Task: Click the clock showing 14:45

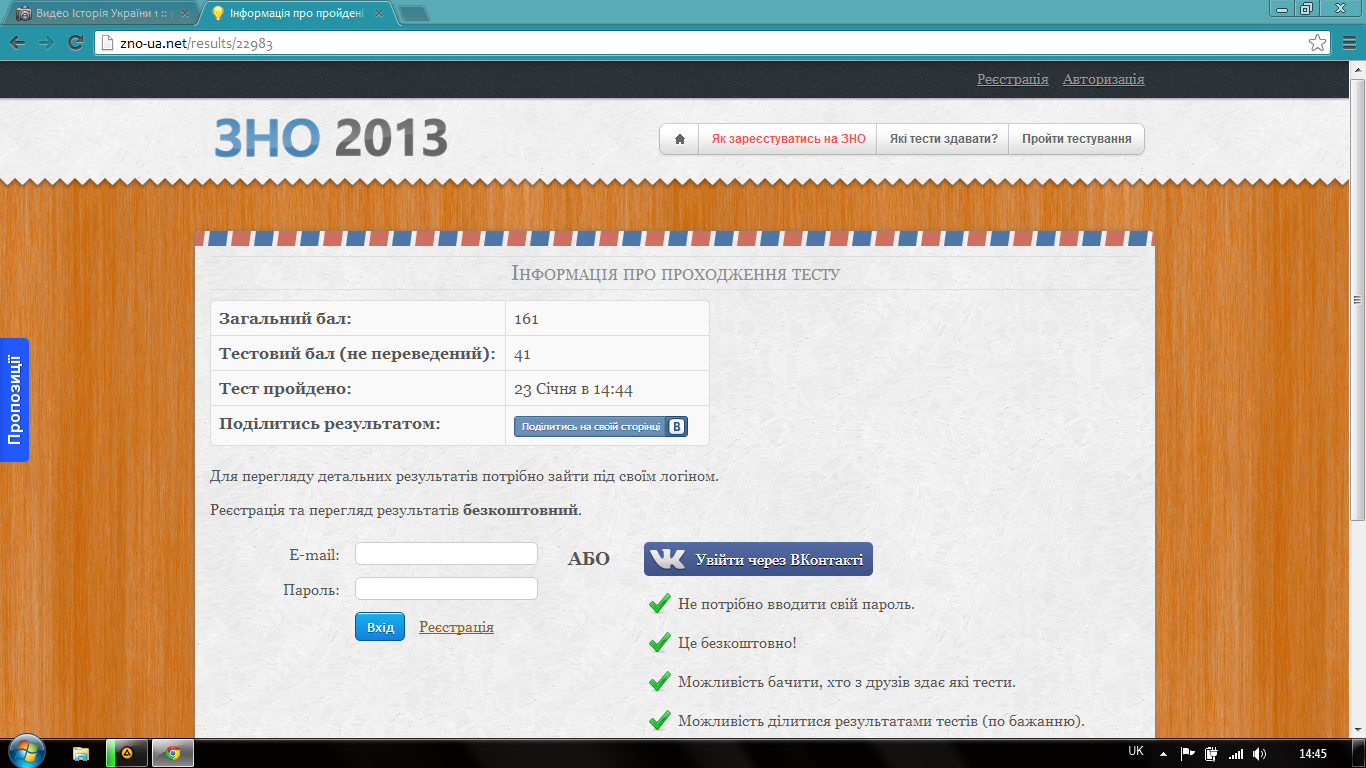Action: click(1313, 754)
